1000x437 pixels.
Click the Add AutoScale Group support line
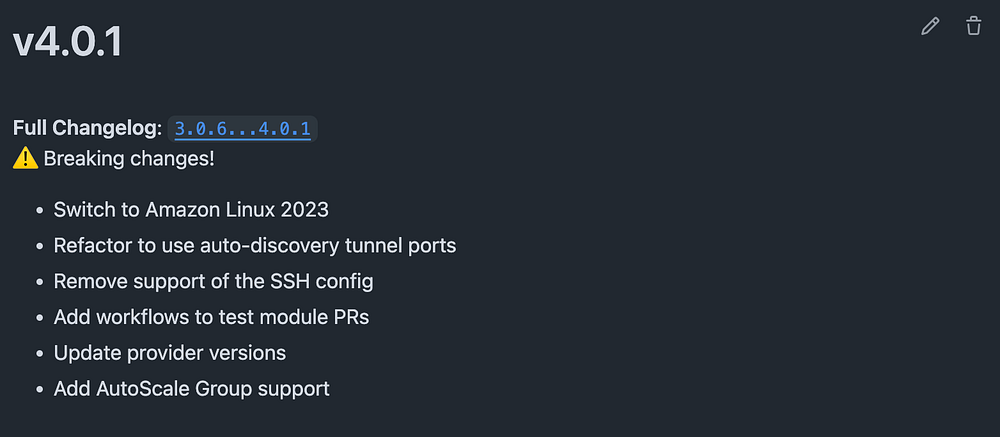pyautogui.click(x=191, y=389)
